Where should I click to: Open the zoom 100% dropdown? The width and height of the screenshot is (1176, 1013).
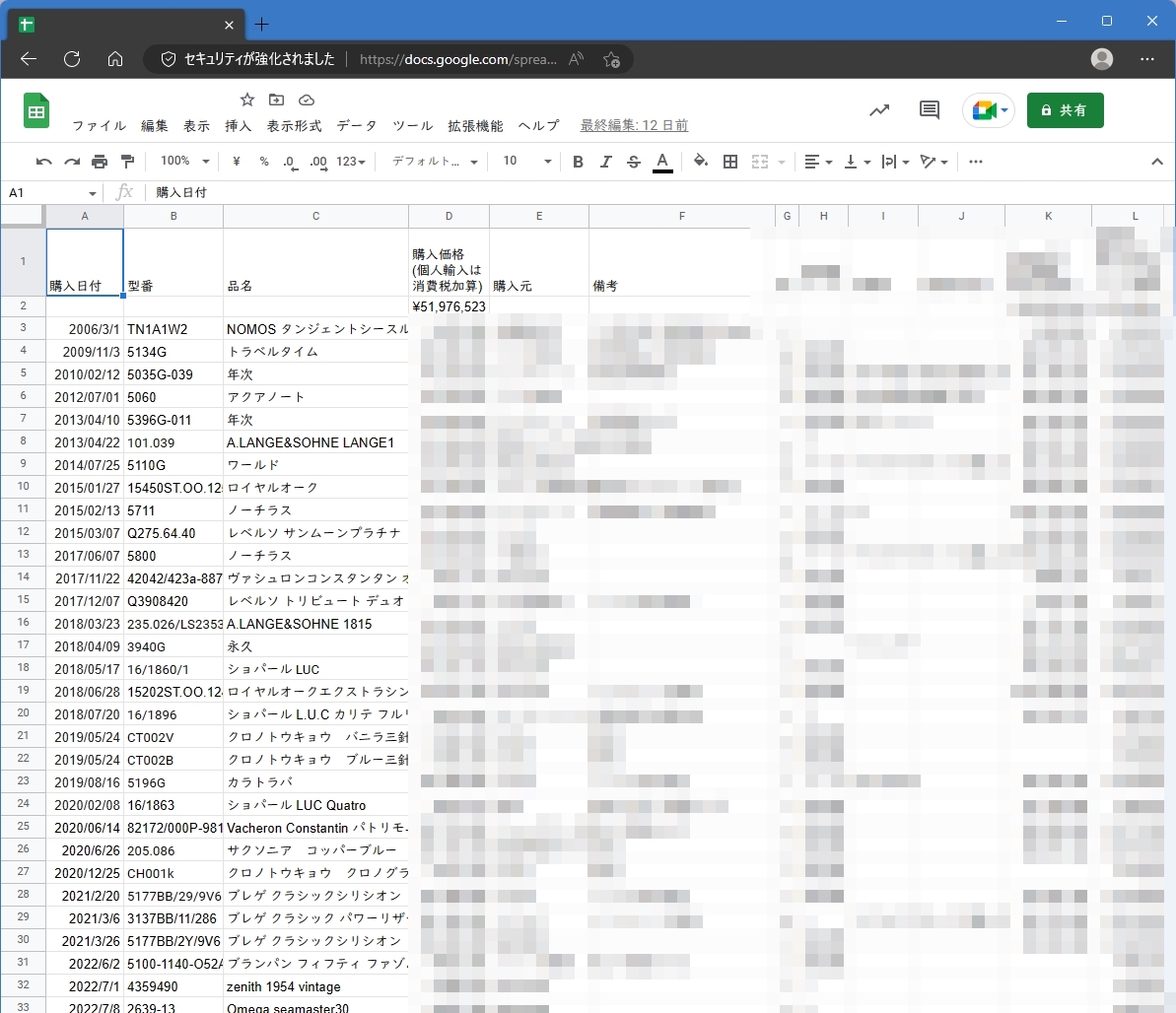[184, 162]
